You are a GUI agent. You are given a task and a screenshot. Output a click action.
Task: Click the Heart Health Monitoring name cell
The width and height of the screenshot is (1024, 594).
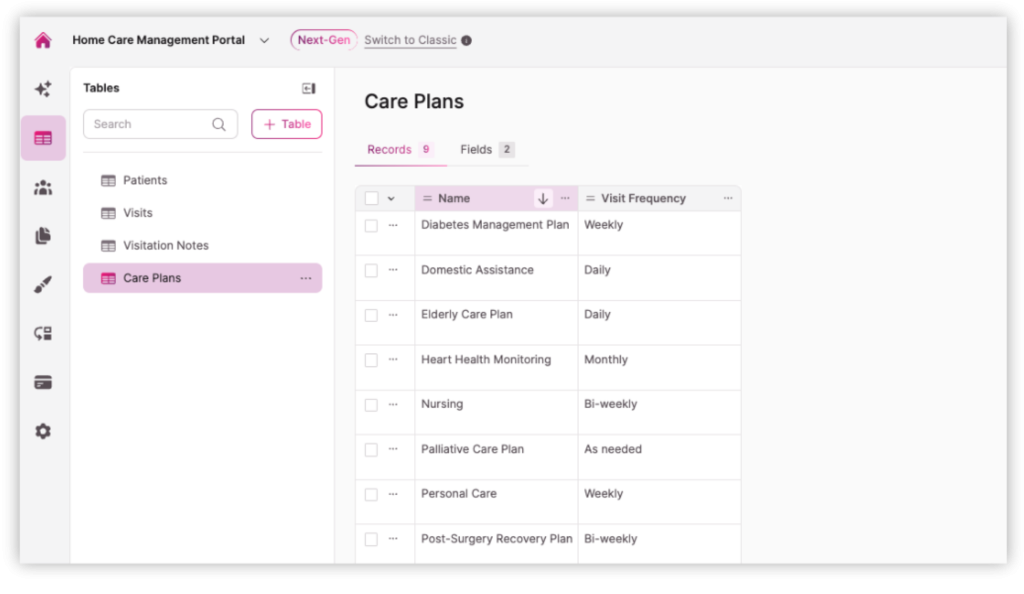pos(496,367)
